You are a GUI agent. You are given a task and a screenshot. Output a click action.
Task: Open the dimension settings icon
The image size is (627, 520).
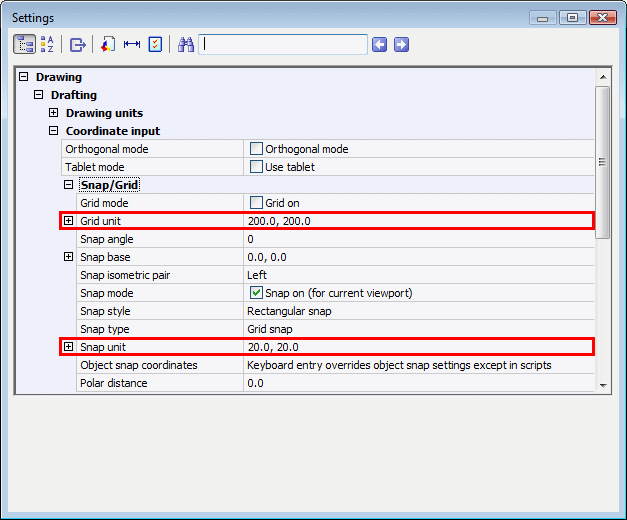(x=131, y=44)
